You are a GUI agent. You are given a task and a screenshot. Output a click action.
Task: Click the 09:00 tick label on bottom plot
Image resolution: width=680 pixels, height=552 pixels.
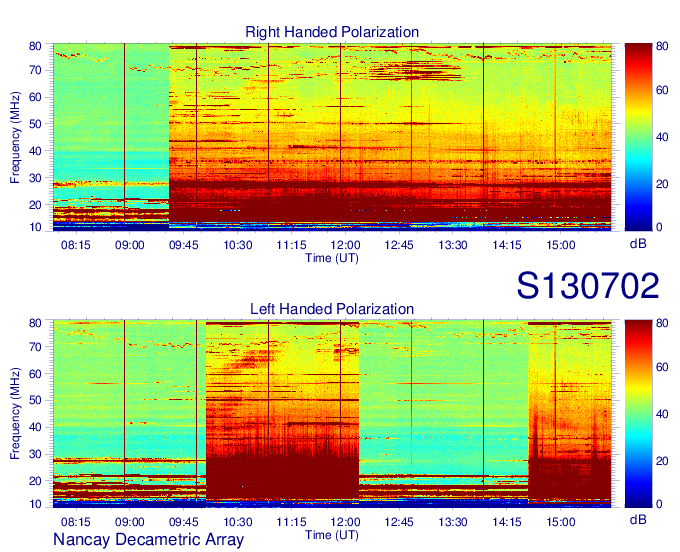(129, 522)
